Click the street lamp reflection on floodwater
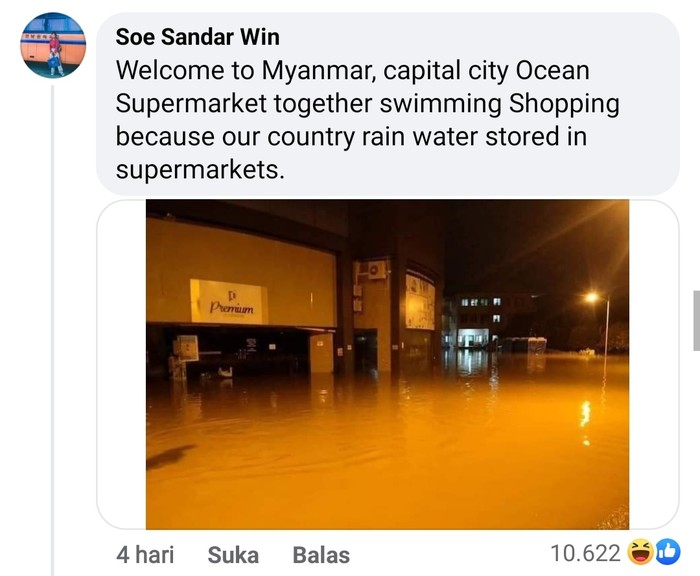This screenshot has height=576, width=700. coord(585,410)
